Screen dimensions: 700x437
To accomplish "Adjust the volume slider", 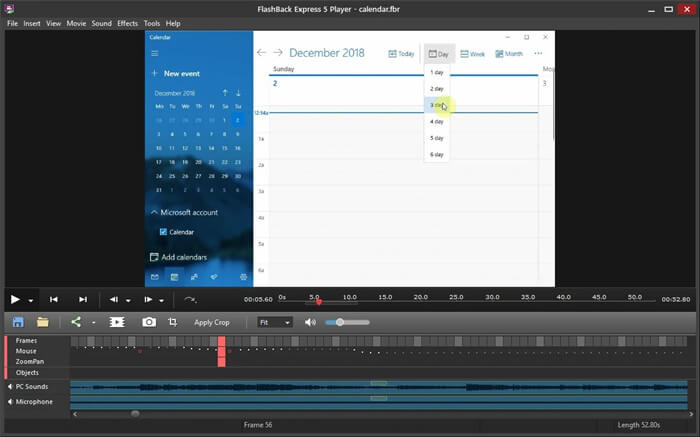I will (x=341, y=322).
